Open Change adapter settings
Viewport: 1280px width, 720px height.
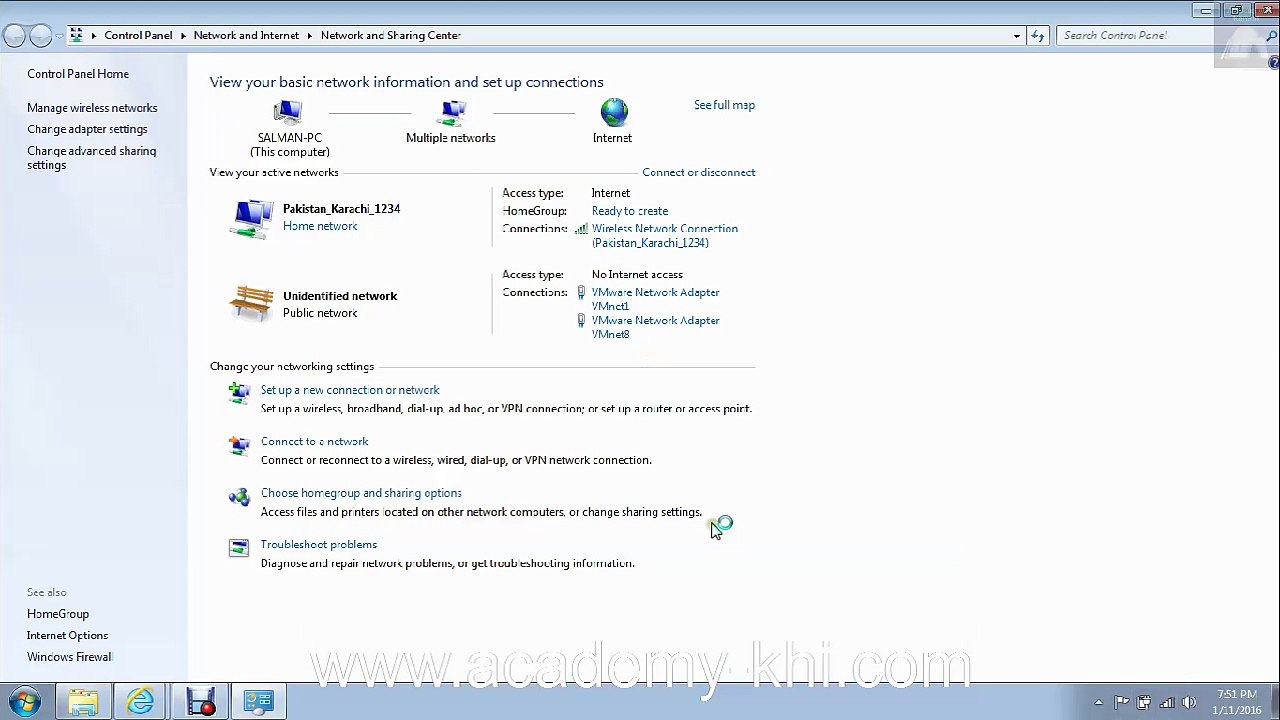click(x=87, y=129)
